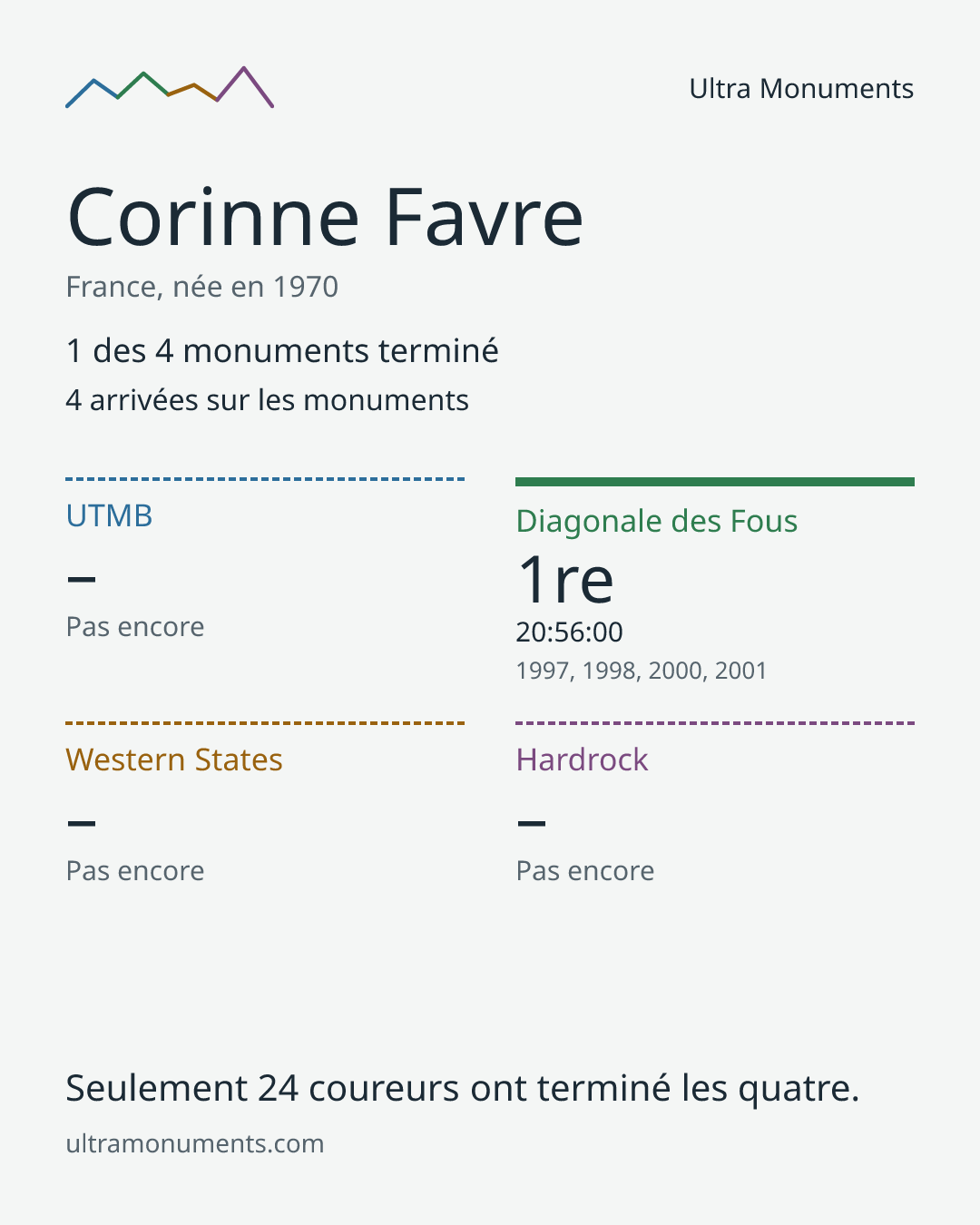Click the 'France, née en 1970' text

pos(202,287)
